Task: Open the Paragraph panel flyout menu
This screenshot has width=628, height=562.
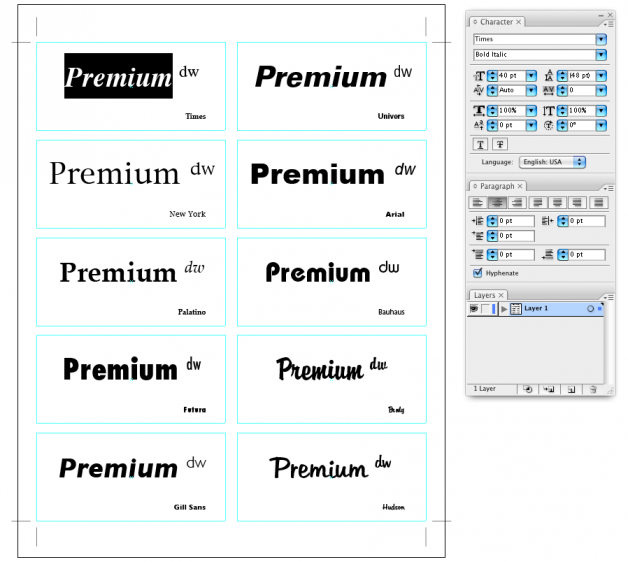Action: [608, 188]
